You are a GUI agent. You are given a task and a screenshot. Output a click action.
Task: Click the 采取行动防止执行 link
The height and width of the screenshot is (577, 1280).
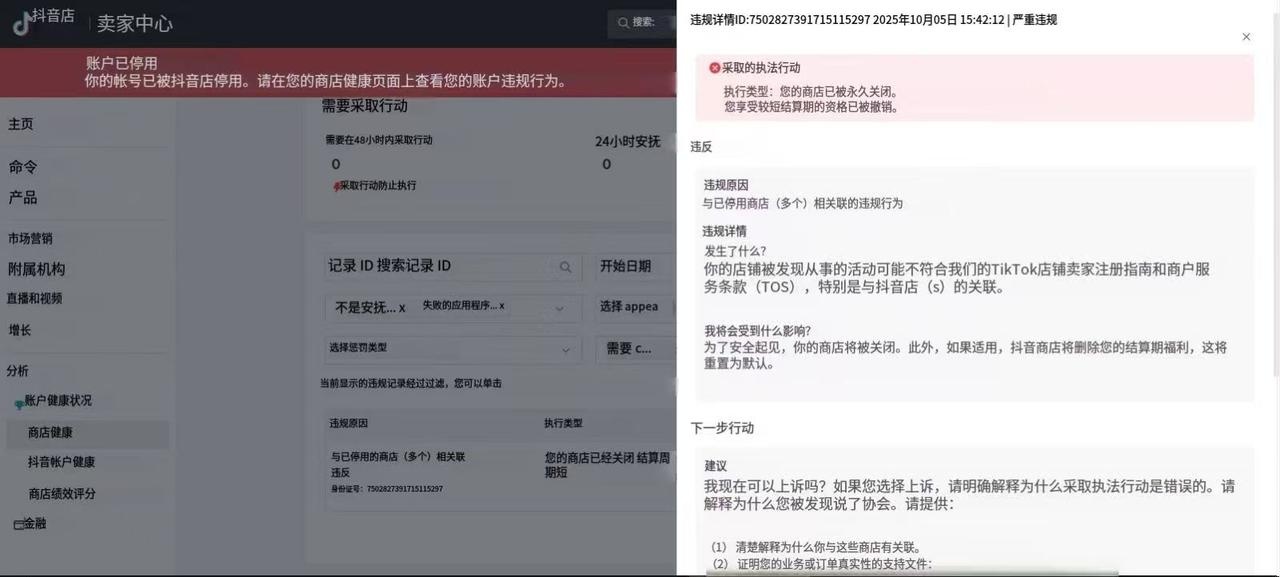pyautogui.click(x=377, y=186)
